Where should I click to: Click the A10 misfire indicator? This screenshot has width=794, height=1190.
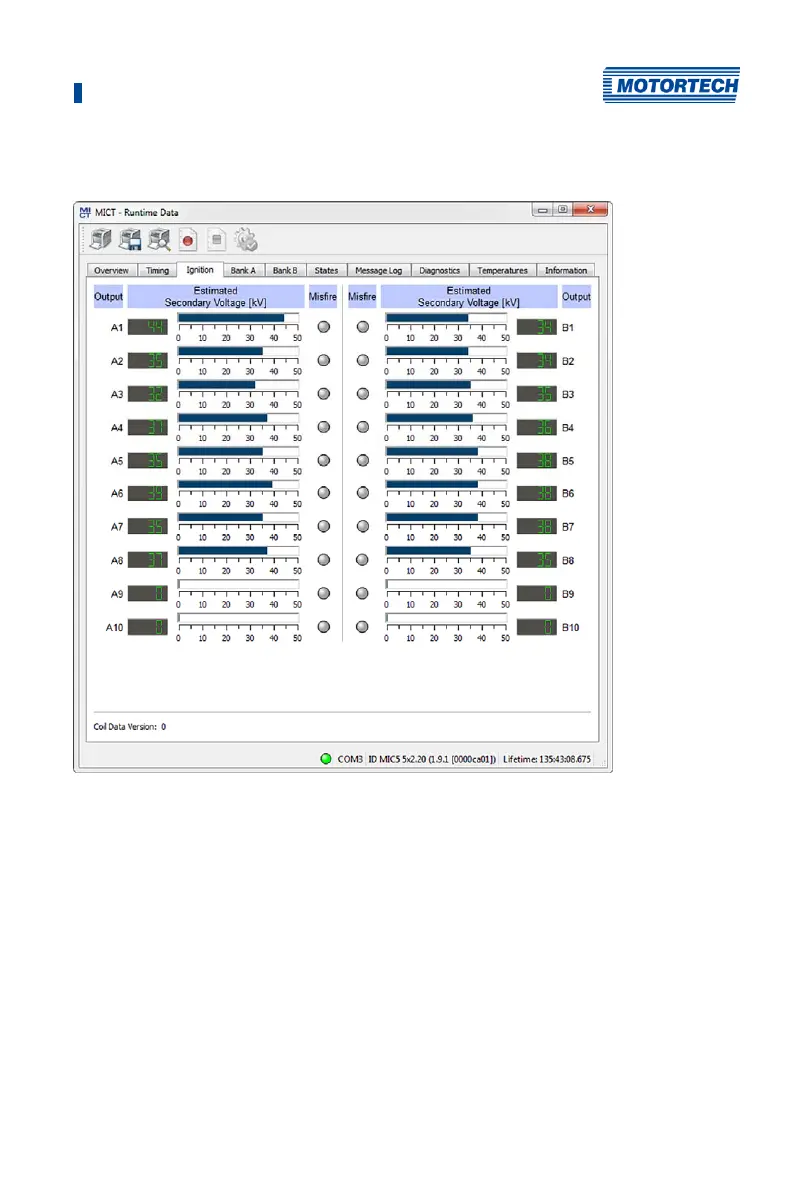click(324, 627)
